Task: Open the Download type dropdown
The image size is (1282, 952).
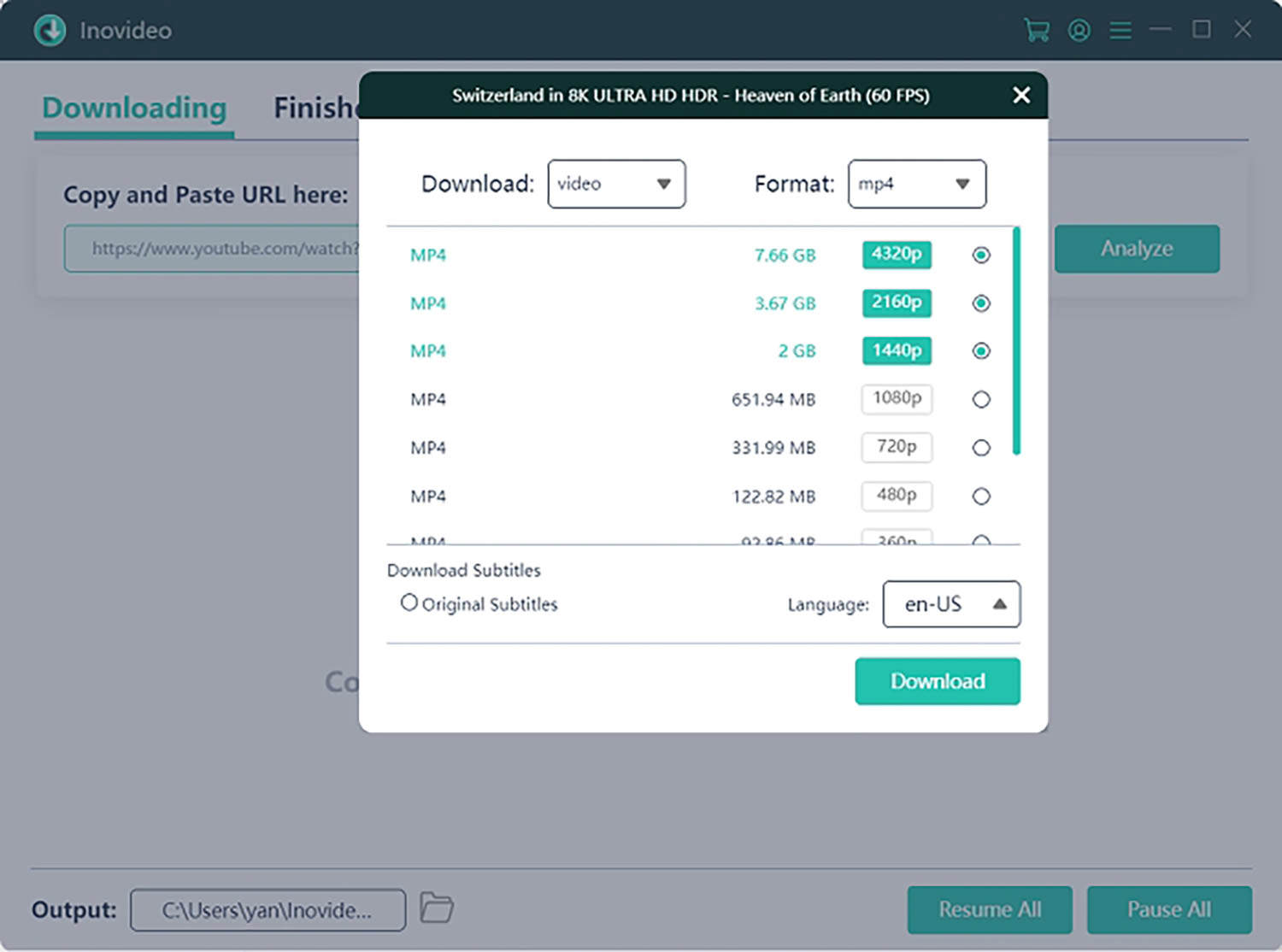Action: click(616, 184)
